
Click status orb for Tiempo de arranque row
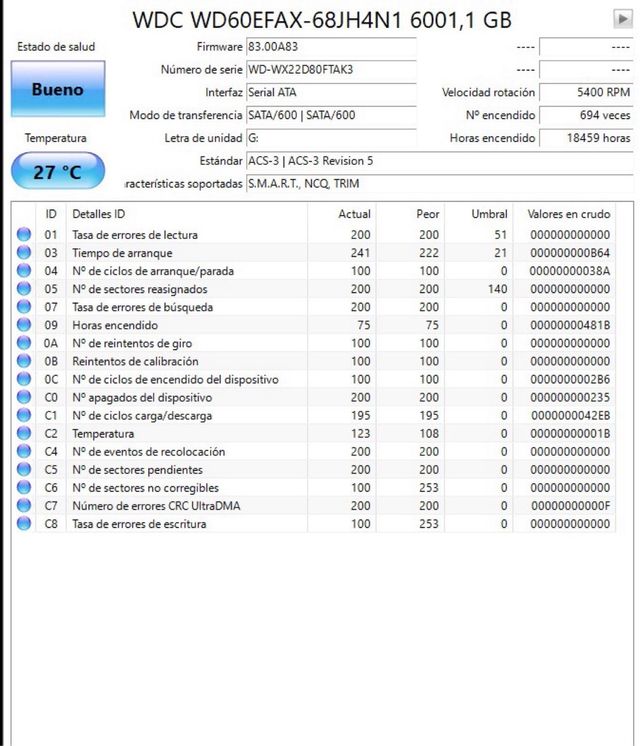pos(24,253)
